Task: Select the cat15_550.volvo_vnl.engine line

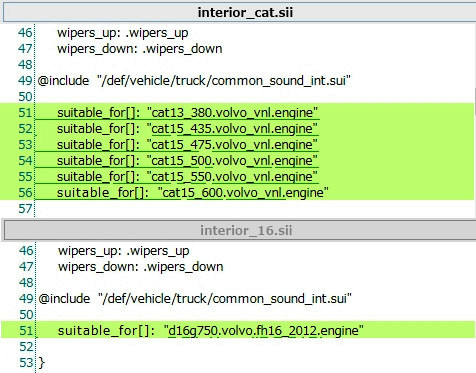Action: pyautogui.click(x=187, y=177)
